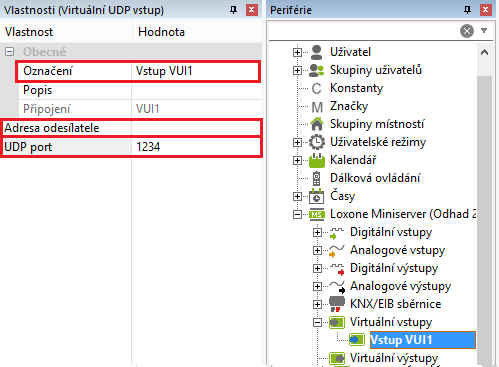Click the green MS Miniserver icon

[317, 214]
